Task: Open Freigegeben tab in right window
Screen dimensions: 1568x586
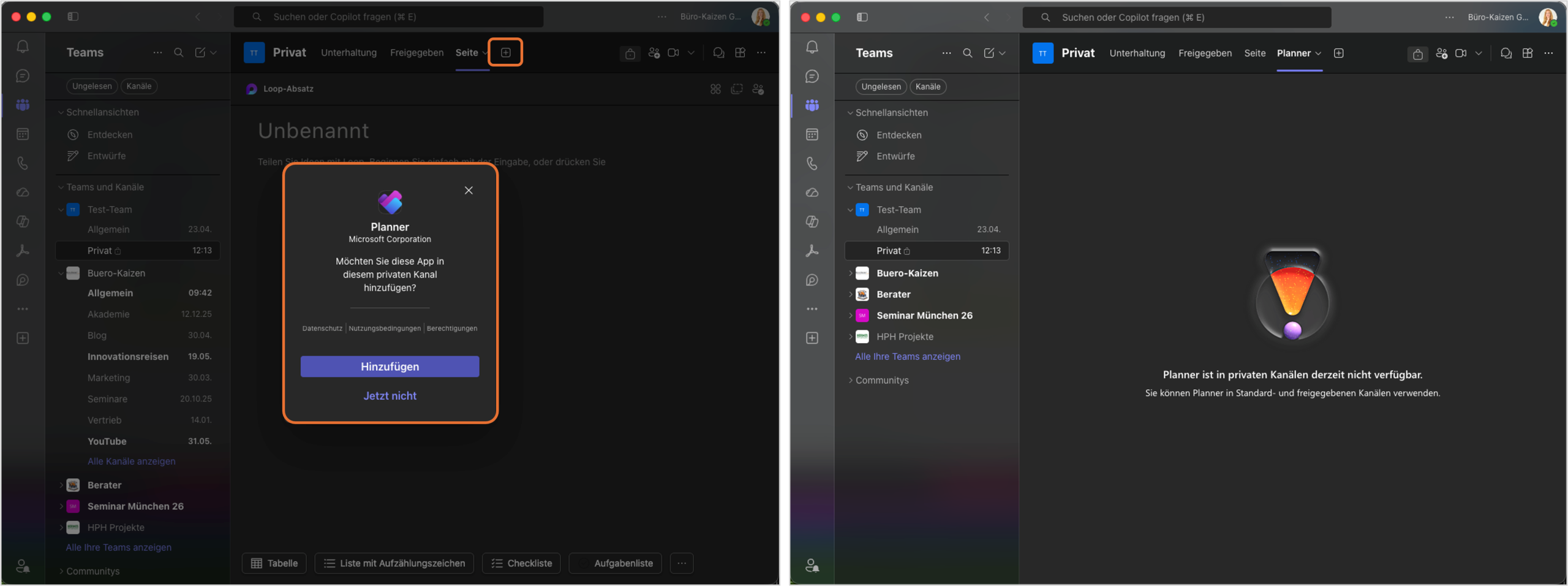Action: click(x=1205, y=53)
